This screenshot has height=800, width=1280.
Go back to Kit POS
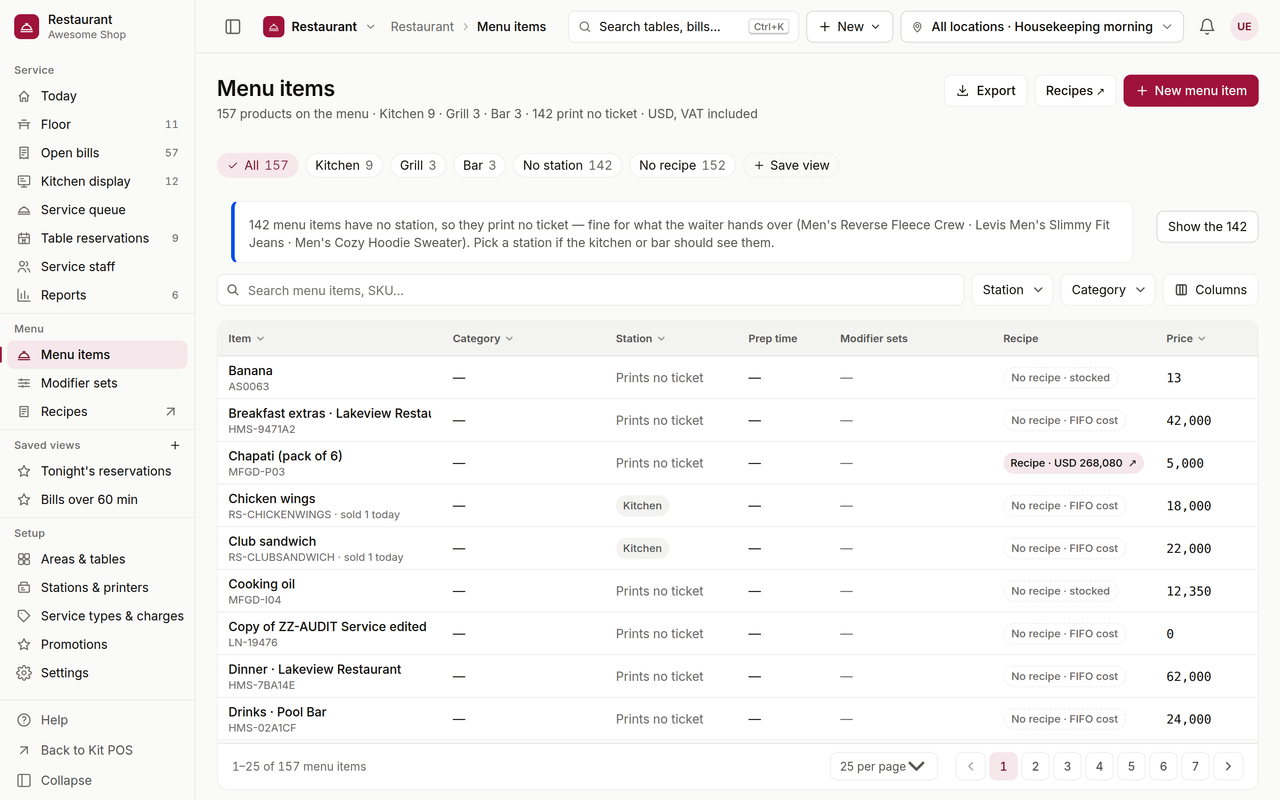(x=97, y=750)
